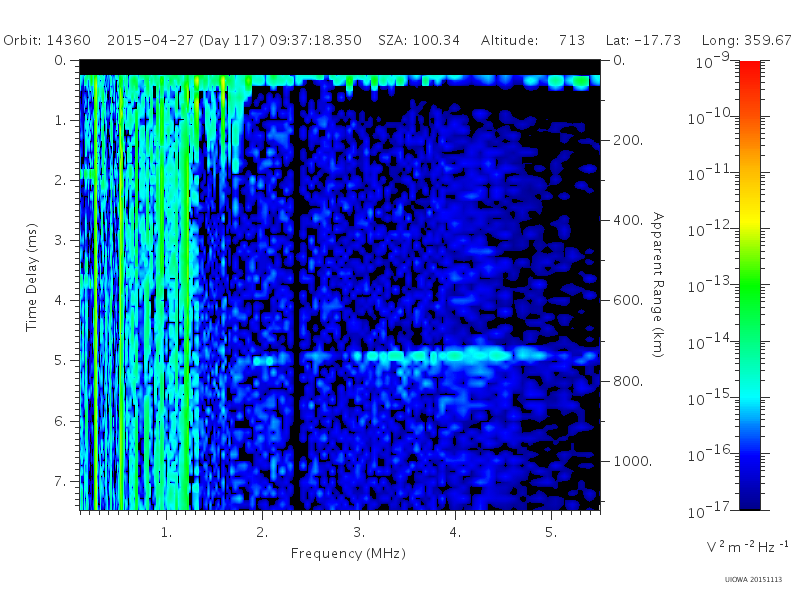This screenshot has height=600, width=800.
Task: Click the '0.' tick label on time delay axis
Action: pyautogui.click(x=60, y=60)
